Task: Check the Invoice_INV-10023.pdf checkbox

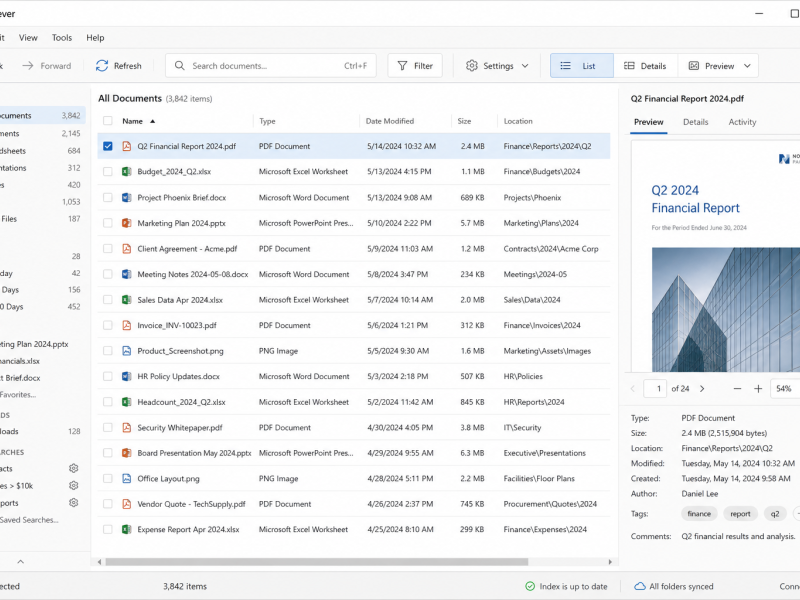Action: coord(108,326)
